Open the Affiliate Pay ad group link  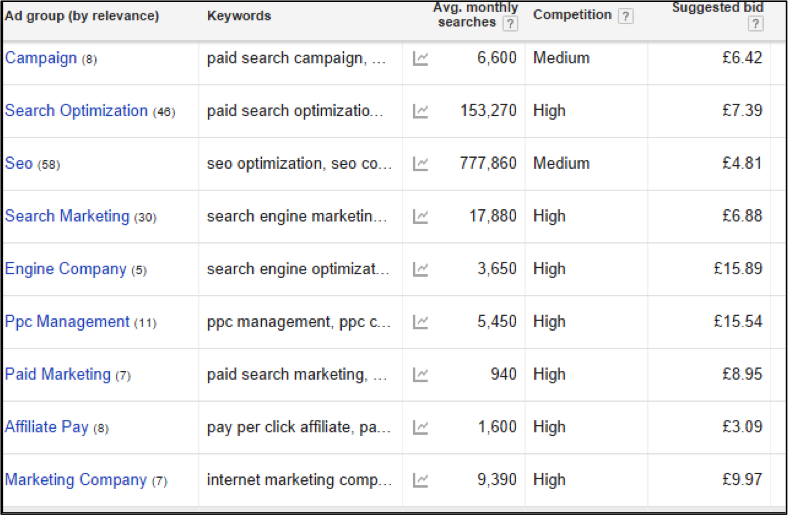tap(46, 427)
